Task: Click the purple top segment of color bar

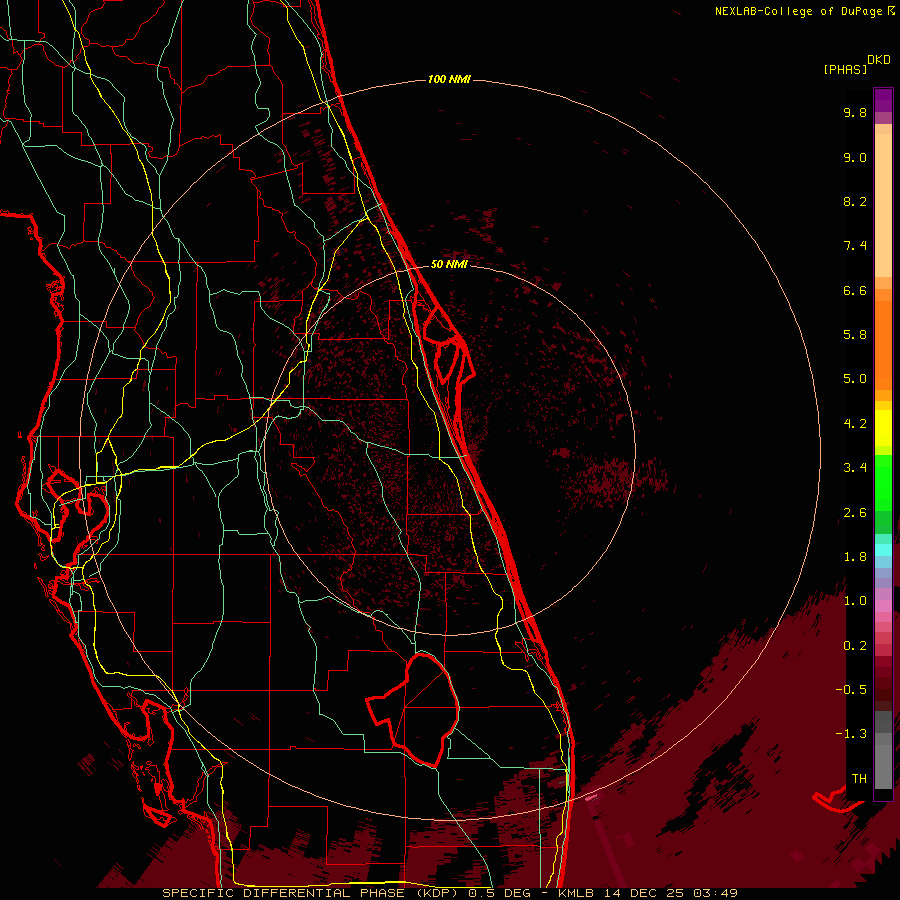Action: (x=883, y=100)
